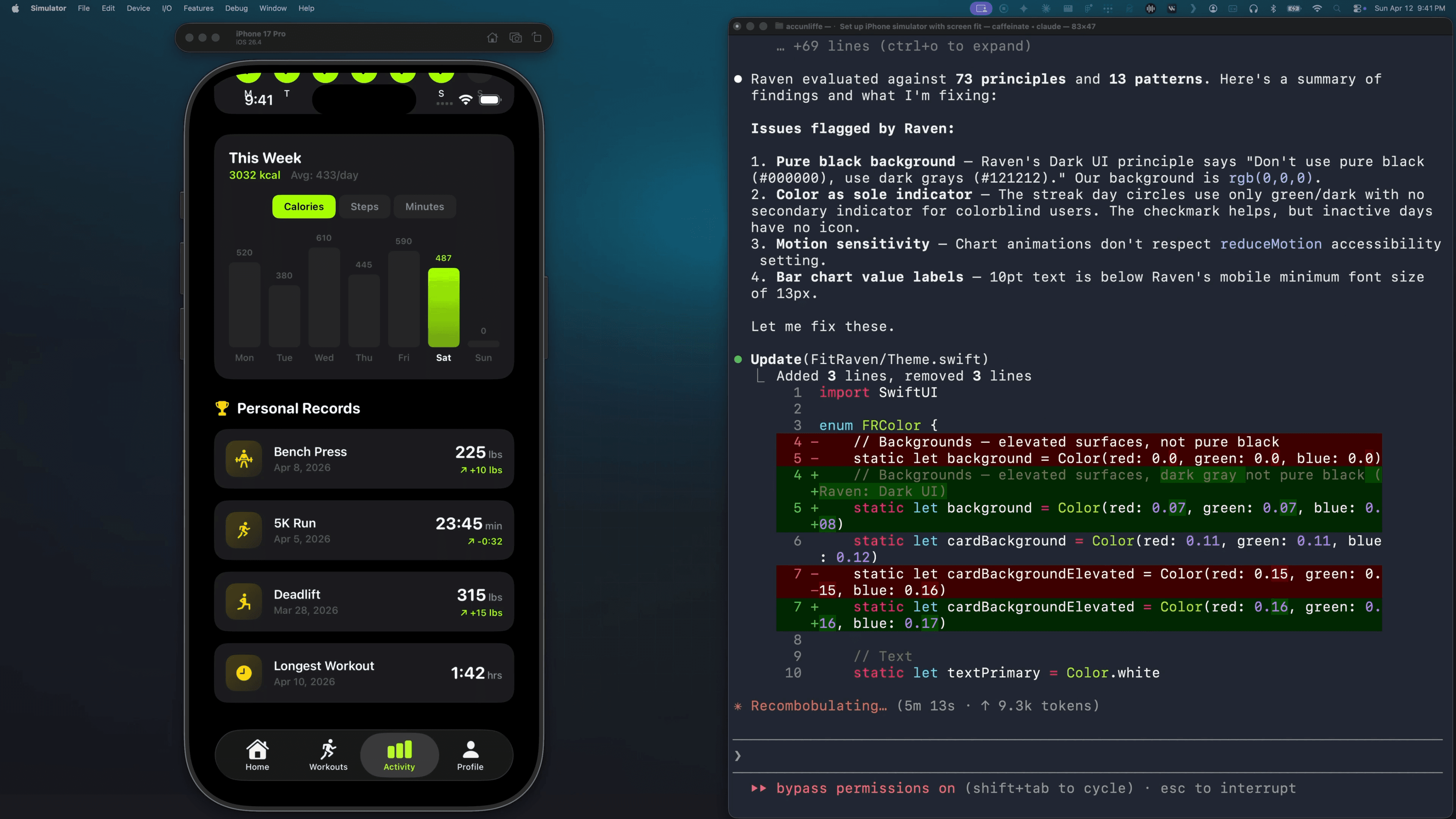Click the Simulator home button icon
The image size is (1456, 819).
click(492, 37)
